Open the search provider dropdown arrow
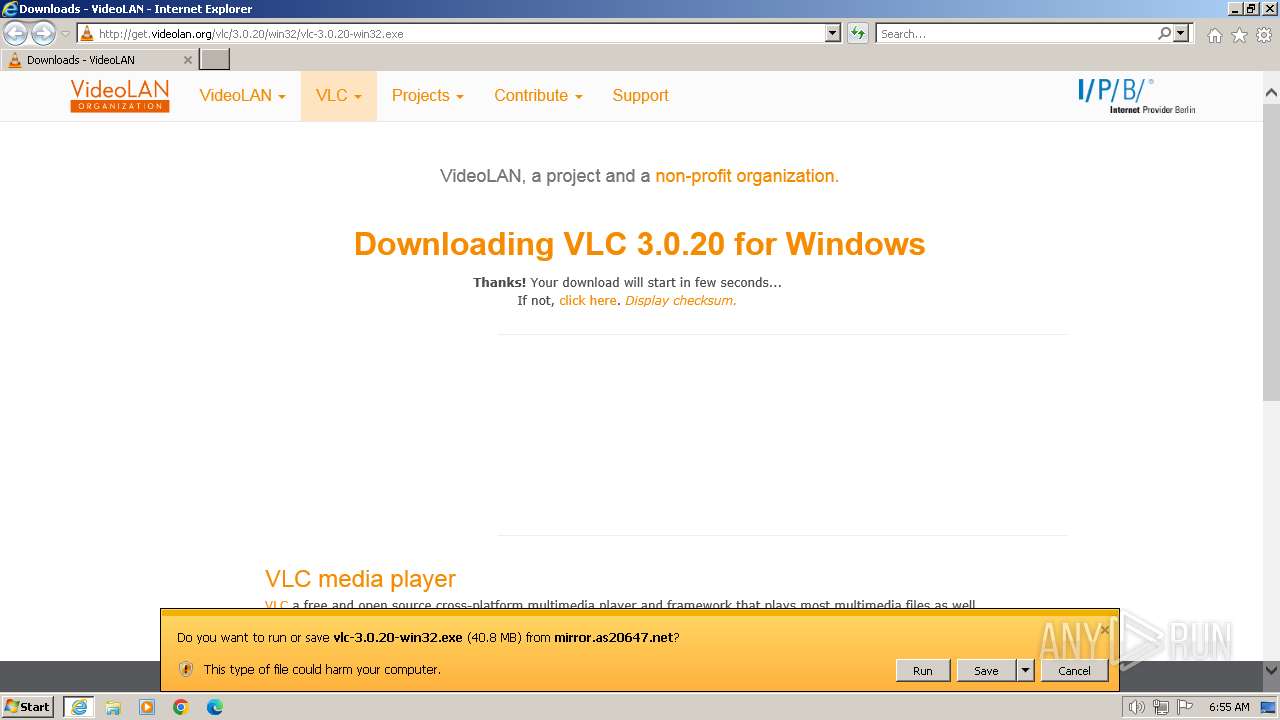This screenshot has height=720, width=1280. click(1181, 33)
